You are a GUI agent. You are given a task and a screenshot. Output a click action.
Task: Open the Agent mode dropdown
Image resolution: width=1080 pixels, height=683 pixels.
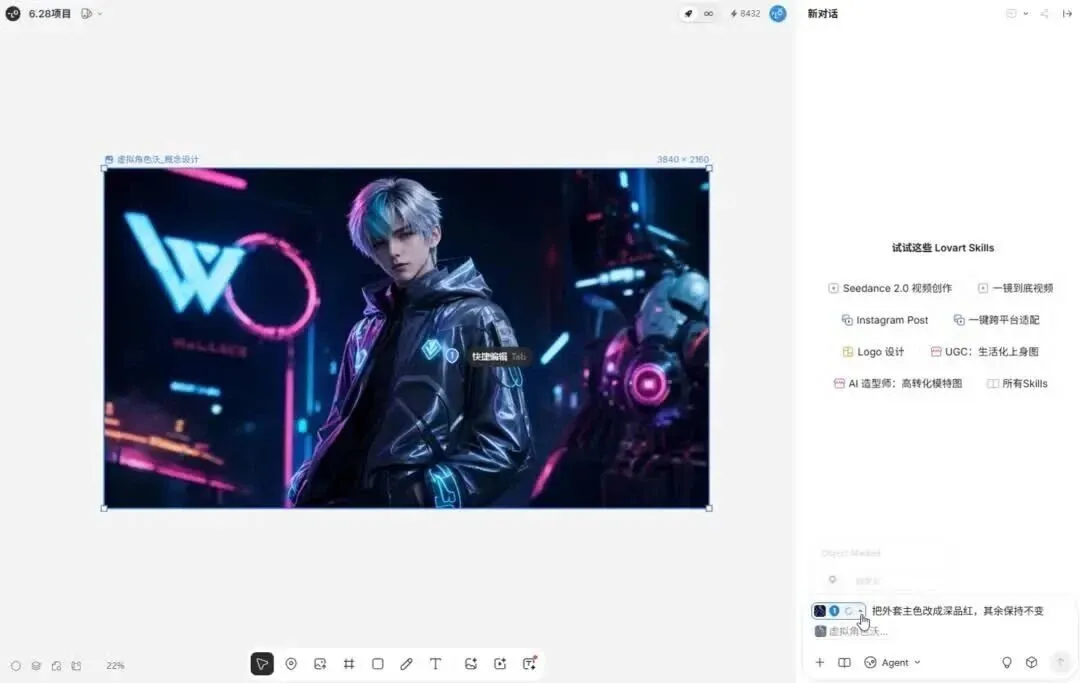(893, 662)
